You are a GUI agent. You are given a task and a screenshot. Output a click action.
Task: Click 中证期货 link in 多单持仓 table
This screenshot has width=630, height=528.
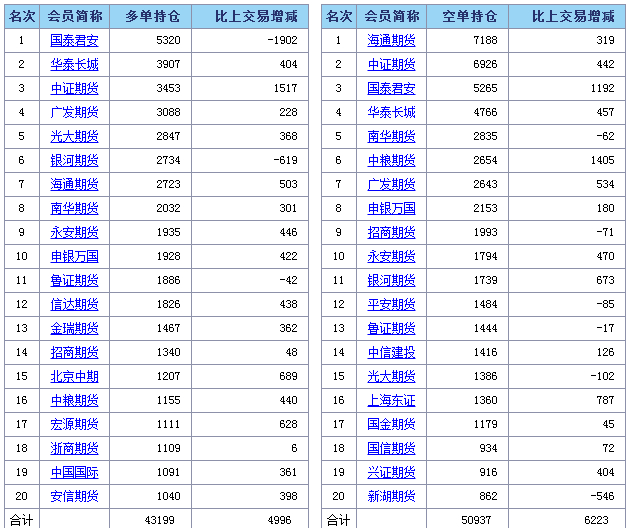74,88
